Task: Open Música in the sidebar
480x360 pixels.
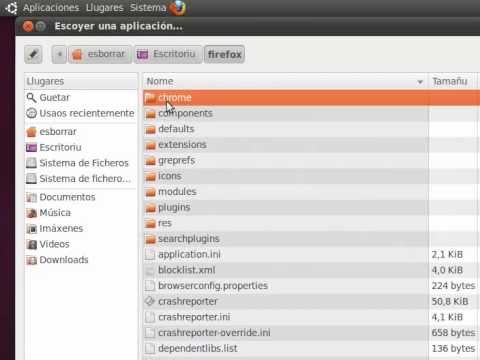Action: click(81, 213)
